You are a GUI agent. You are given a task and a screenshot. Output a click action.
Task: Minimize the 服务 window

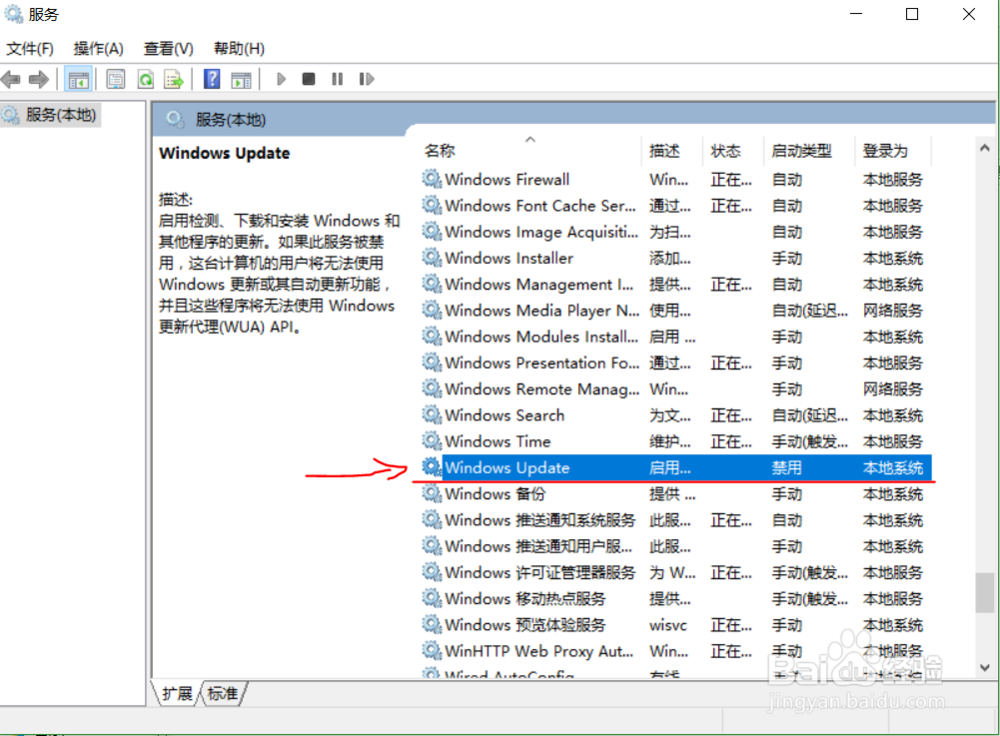pos(856,14)
